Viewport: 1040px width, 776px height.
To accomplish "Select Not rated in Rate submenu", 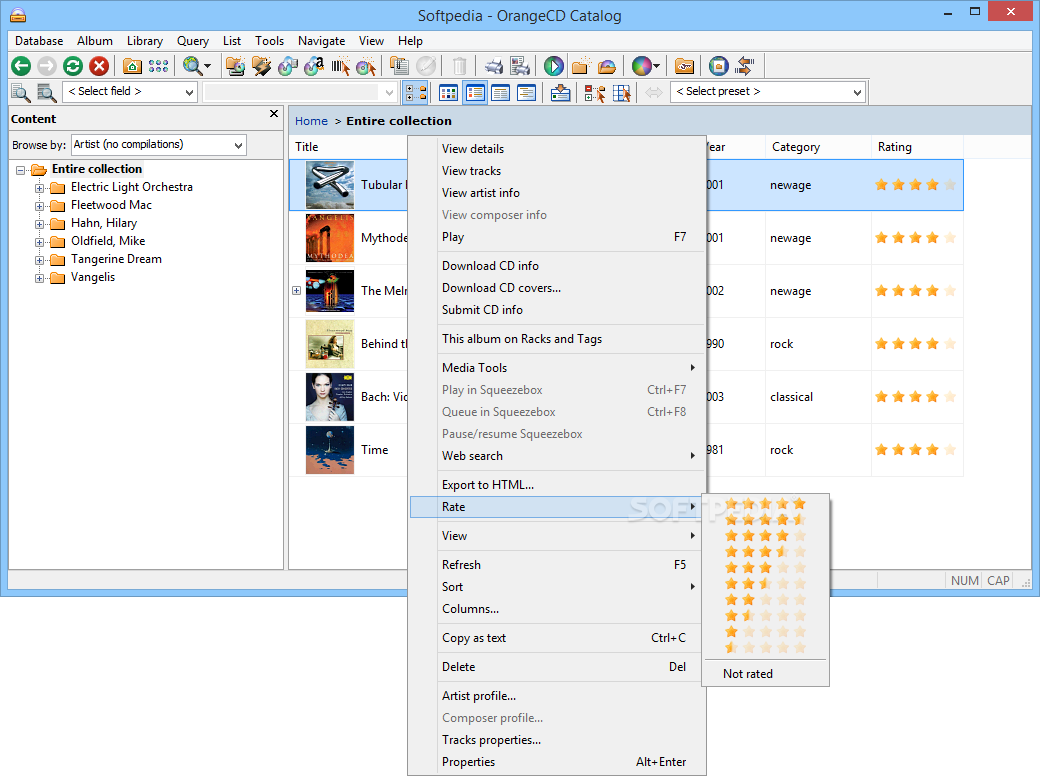I will click(765, 673).
